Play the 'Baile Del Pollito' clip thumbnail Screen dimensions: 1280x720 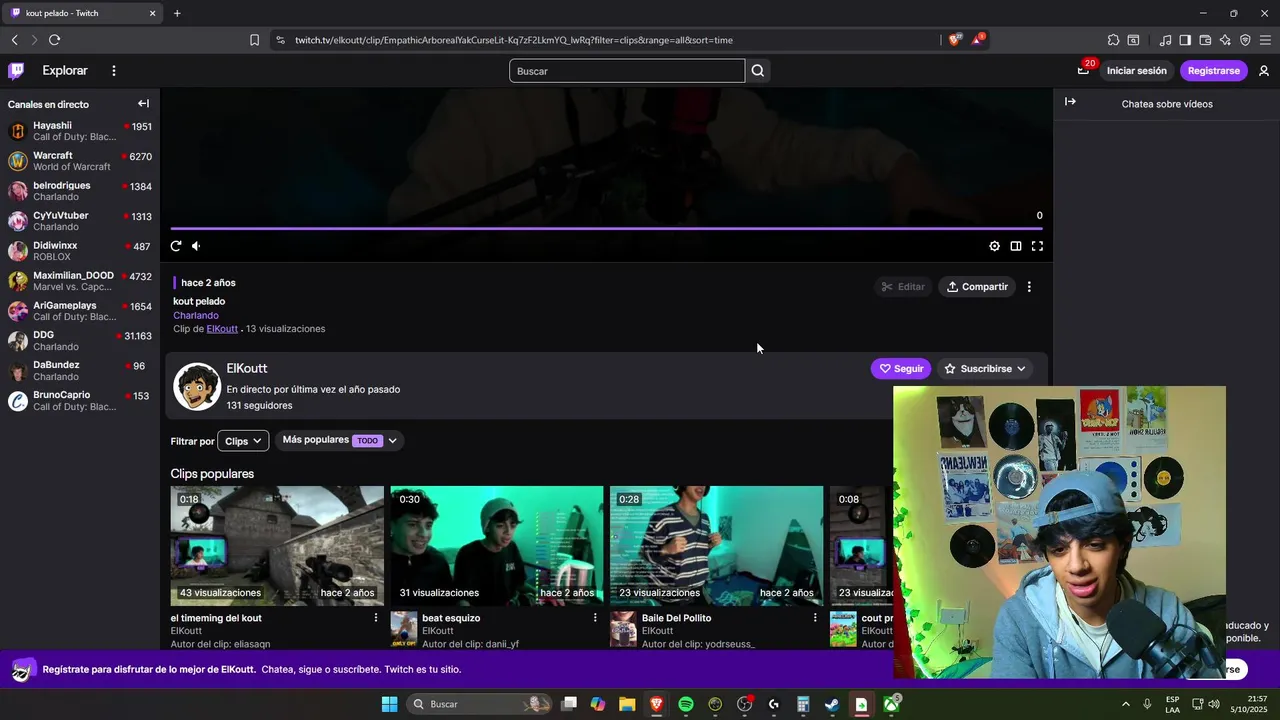717,546
